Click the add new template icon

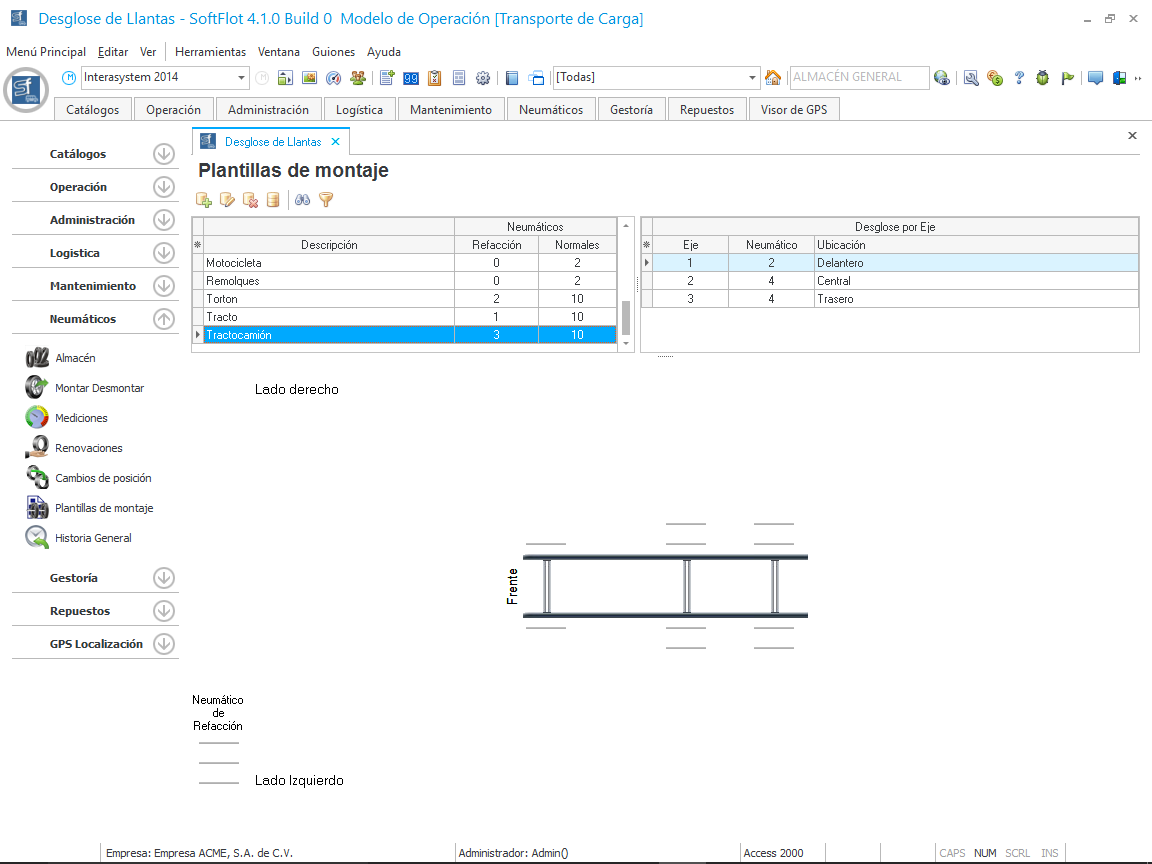[204, 200]
